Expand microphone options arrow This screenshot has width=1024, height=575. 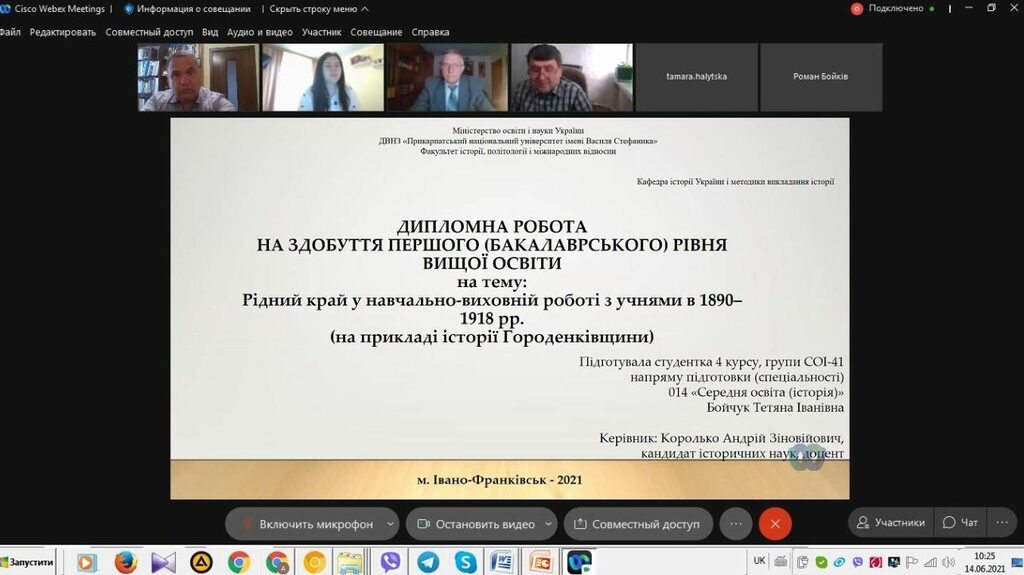click(390, 524)
